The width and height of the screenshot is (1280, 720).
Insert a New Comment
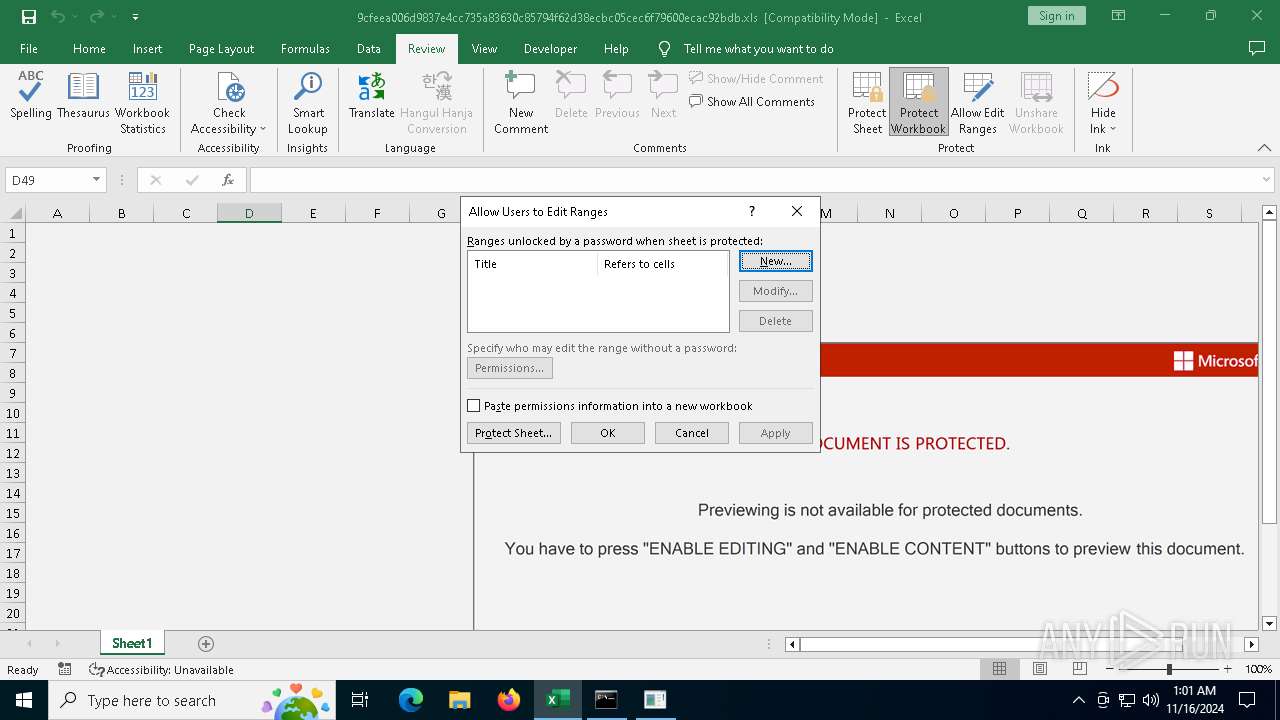point(521,103)
